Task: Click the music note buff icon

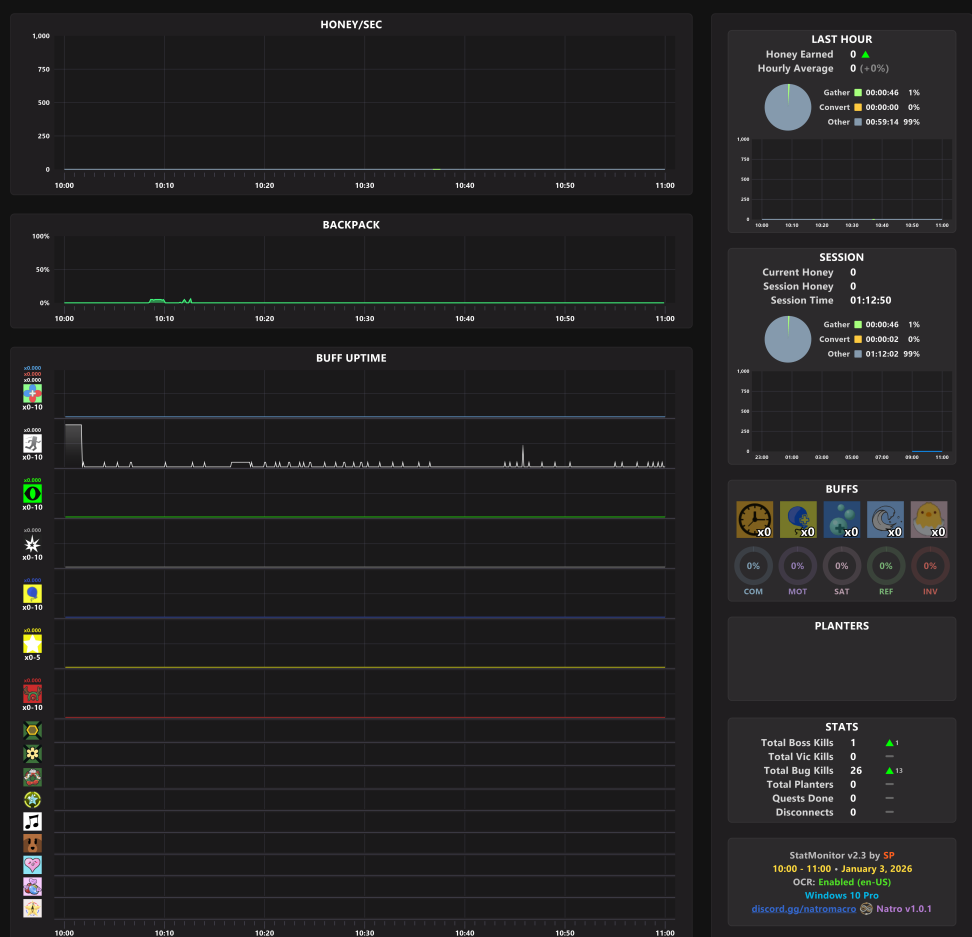Action: (32, 822)
